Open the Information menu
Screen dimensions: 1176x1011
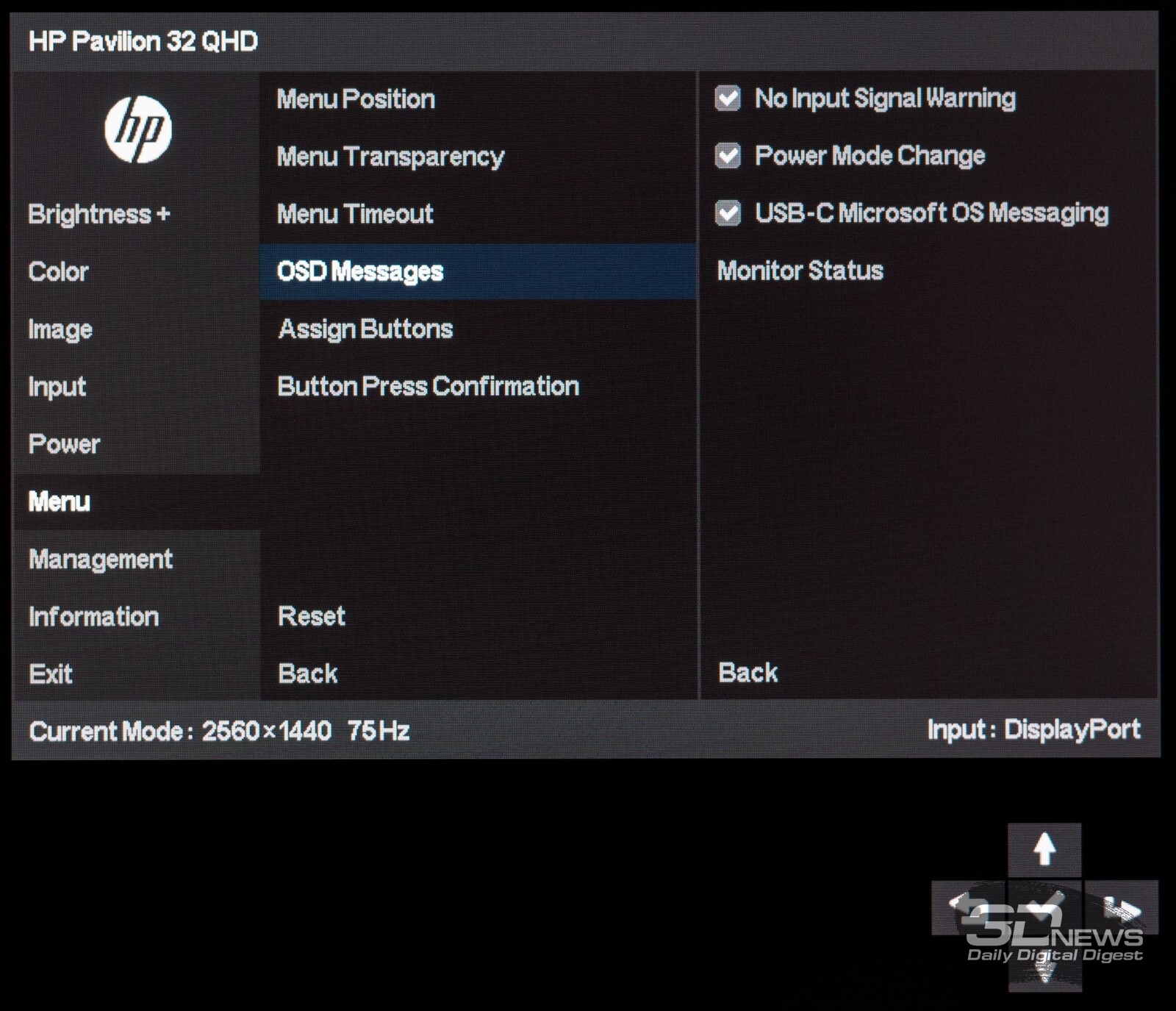coord(93,616)
